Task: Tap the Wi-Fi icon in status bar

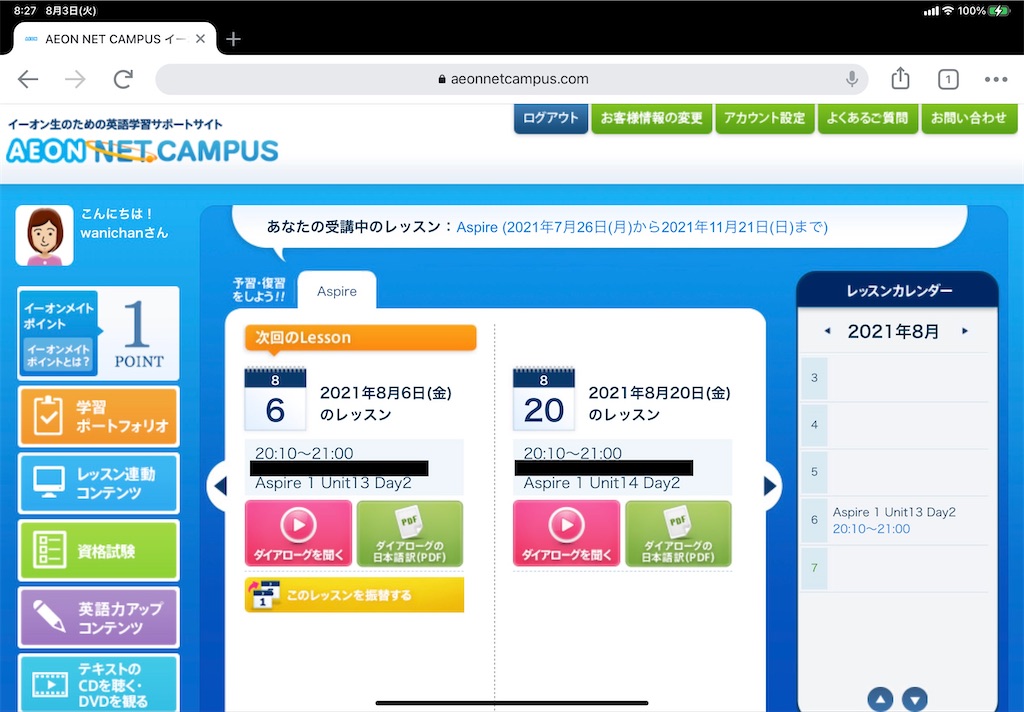Action: point(948,10)
